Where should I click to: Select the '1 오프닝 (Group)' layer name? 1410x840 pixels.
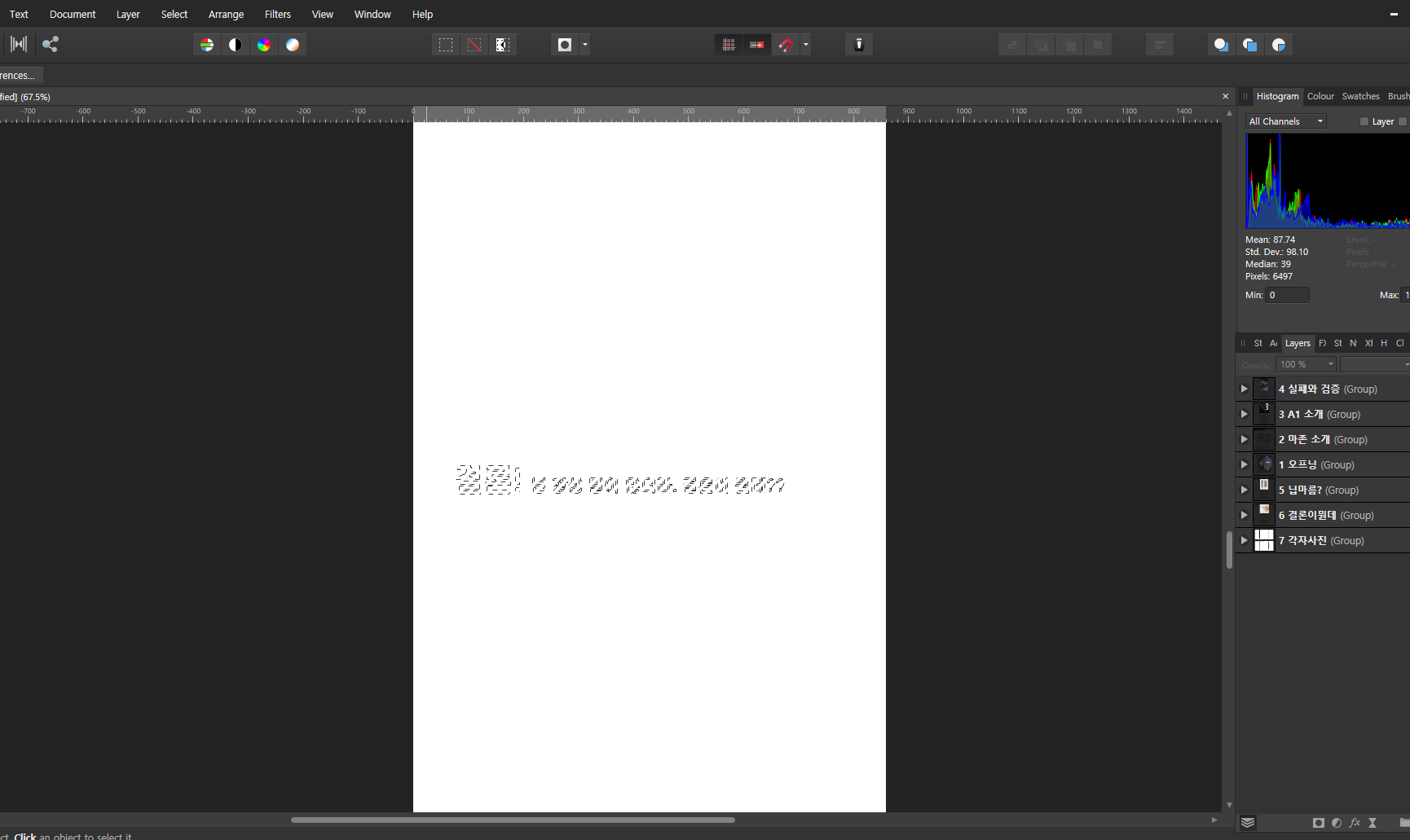[x=1316, y=464]
